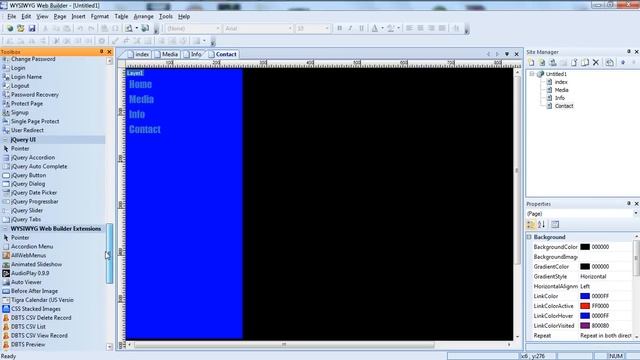Open the Tools menu

[x=166, y=16]
